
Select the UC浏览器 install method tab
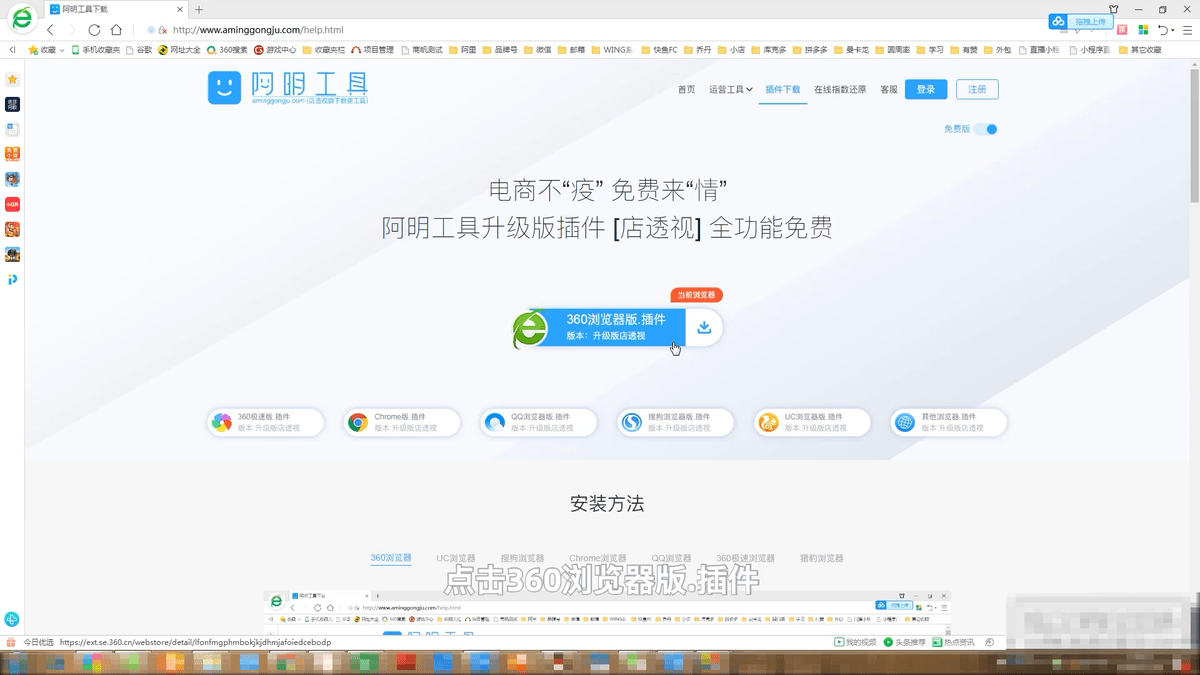pyautogui.click(x=456, y=558)
